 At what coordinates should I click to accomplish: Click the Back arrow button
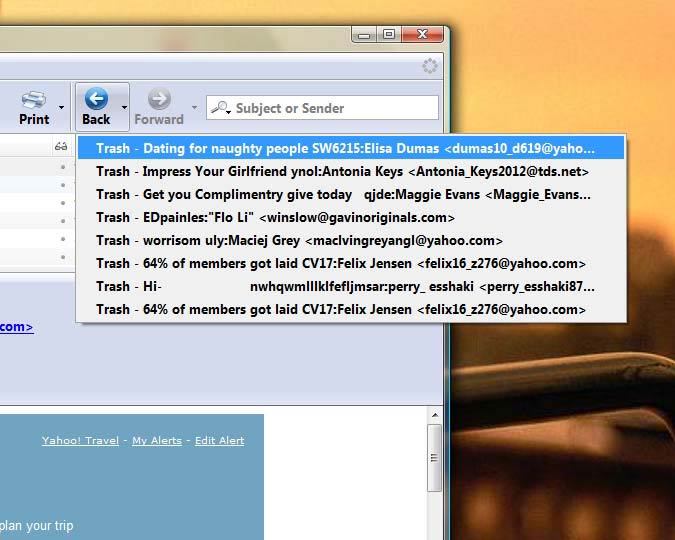tap(96, 107)
